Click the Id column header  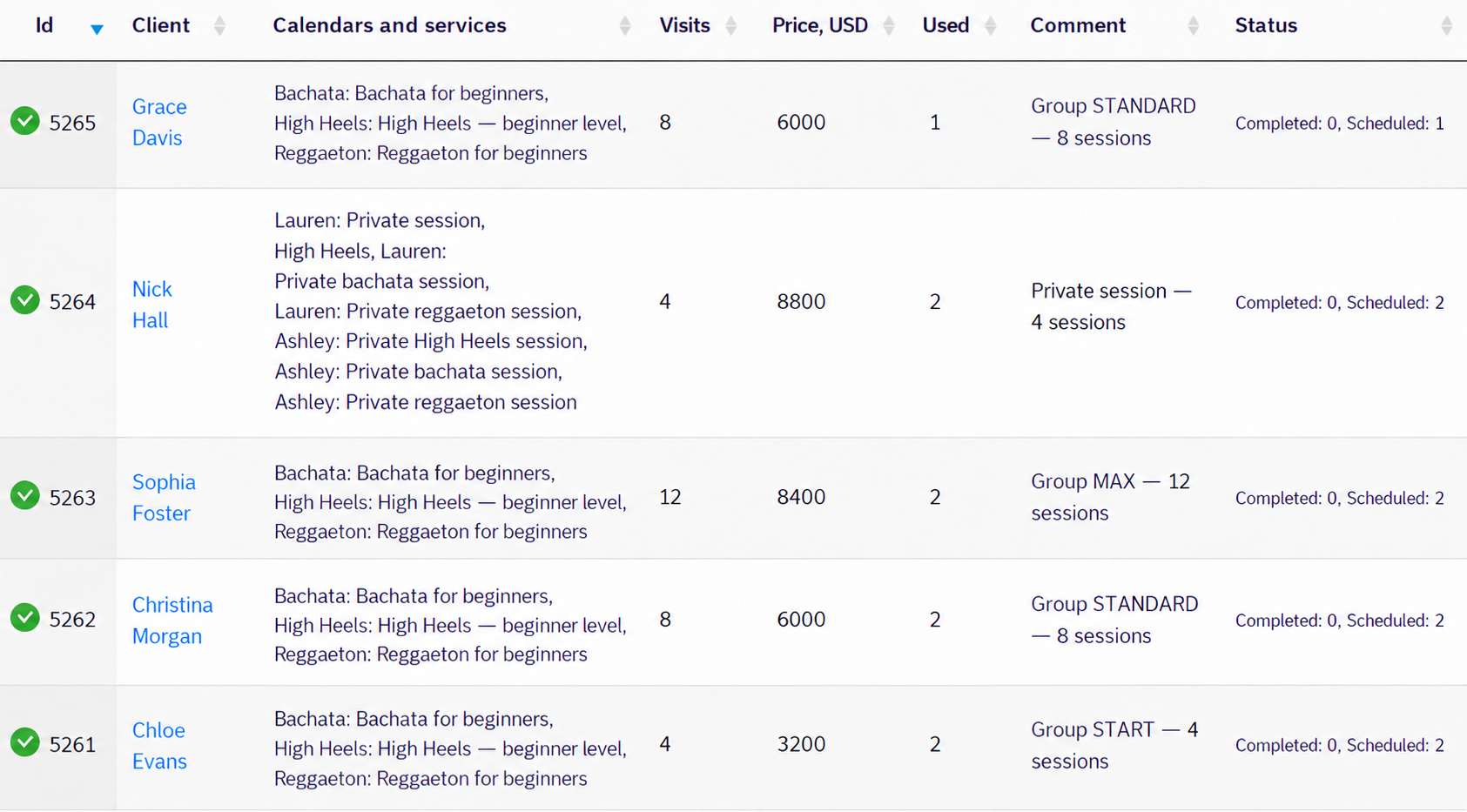[44, 25]
